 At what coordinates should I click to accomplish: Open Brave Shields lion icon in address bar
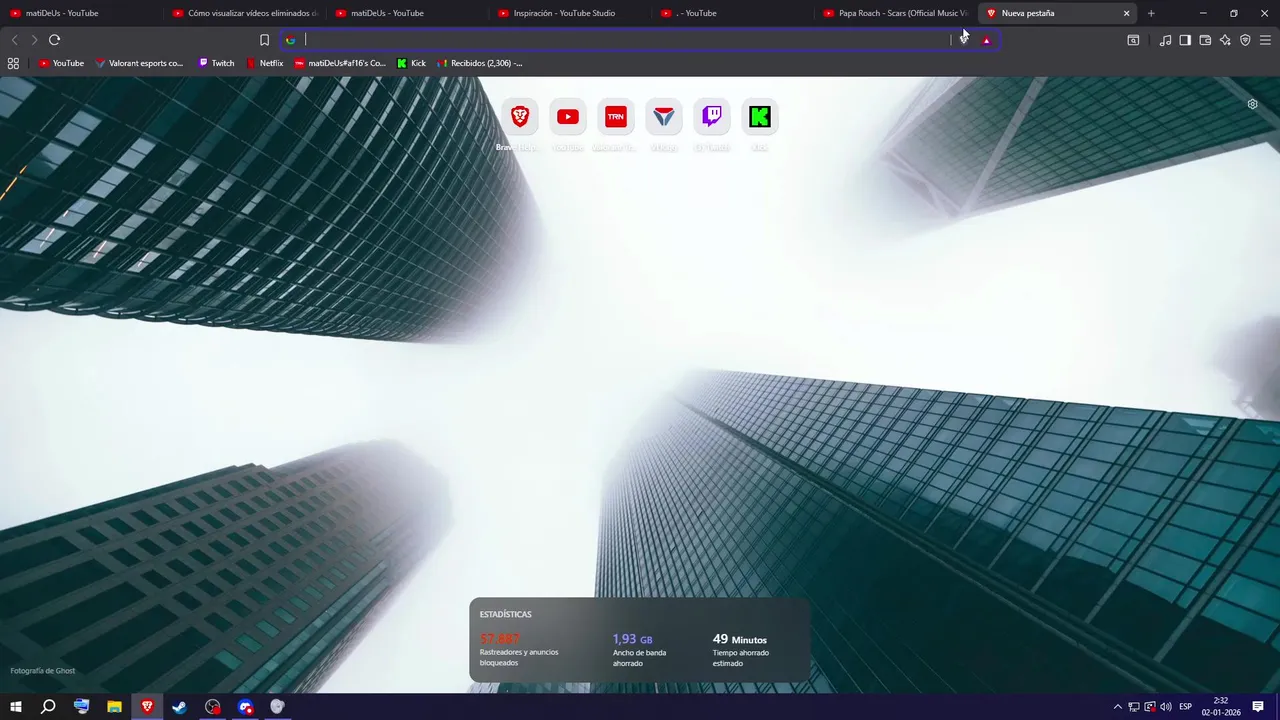click(964, 40)
